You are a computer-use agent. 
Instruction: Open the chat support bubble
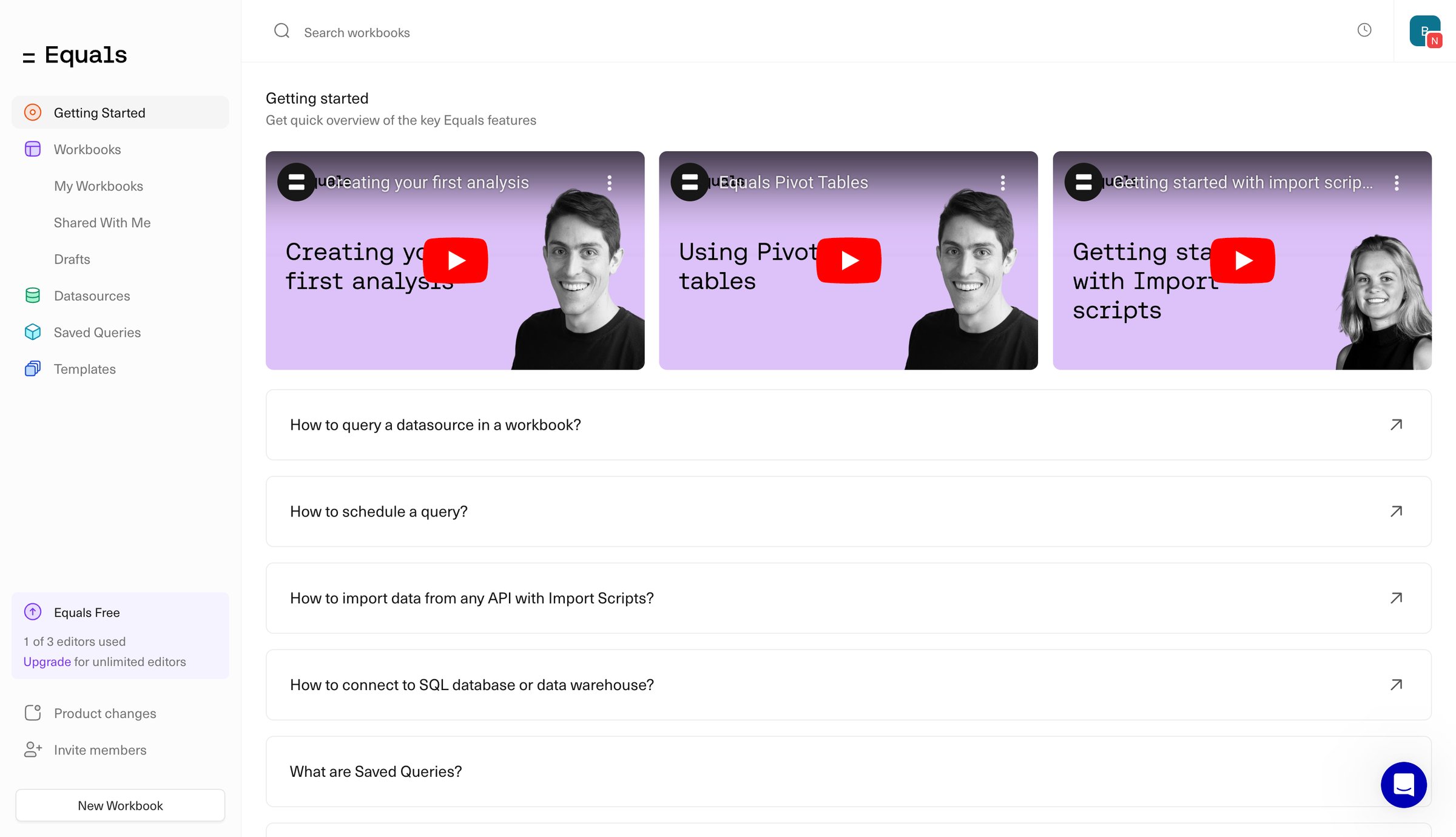click(1403, 785)
